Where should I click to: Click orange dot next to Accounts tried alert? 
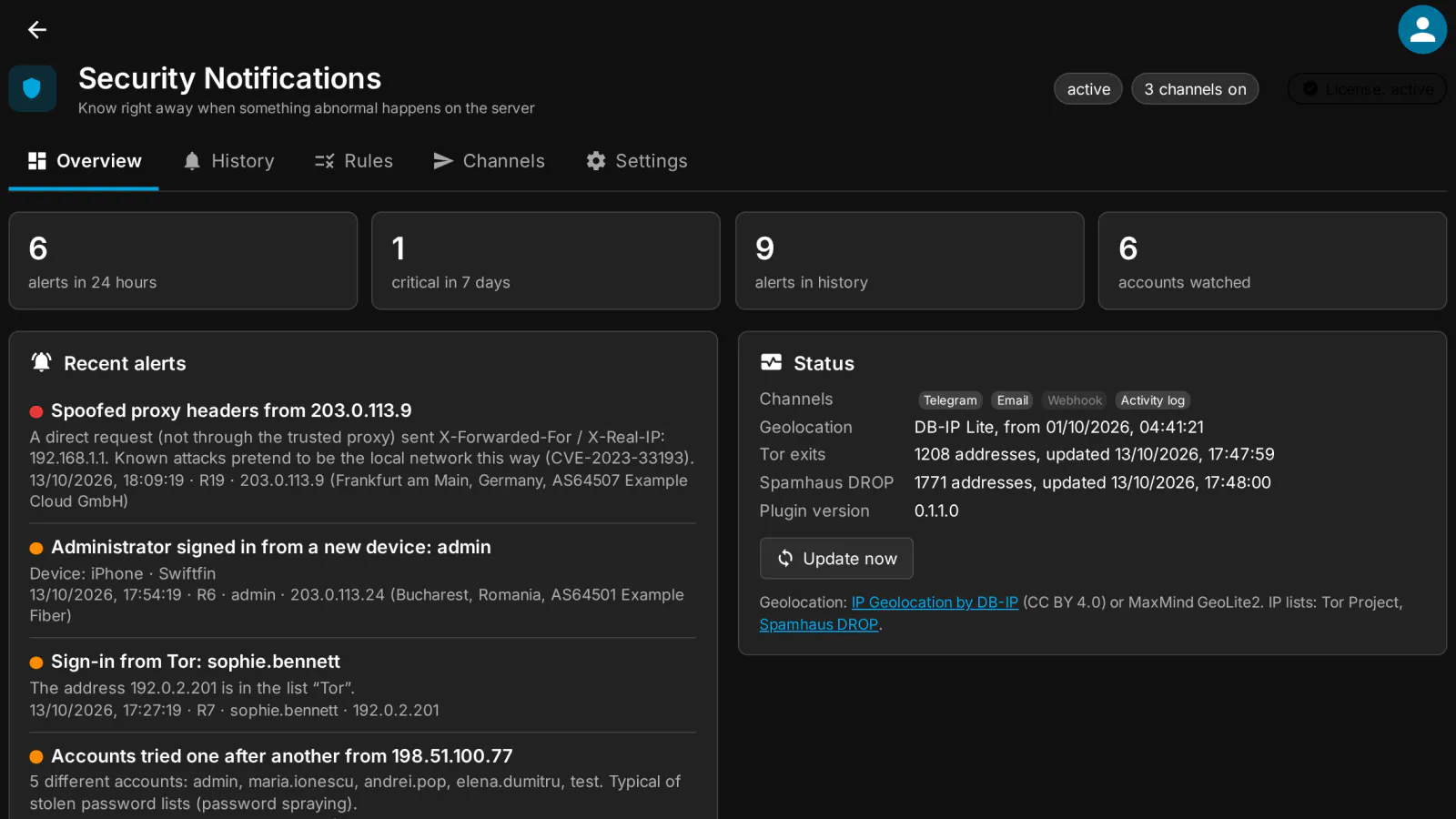click(36, 757)
